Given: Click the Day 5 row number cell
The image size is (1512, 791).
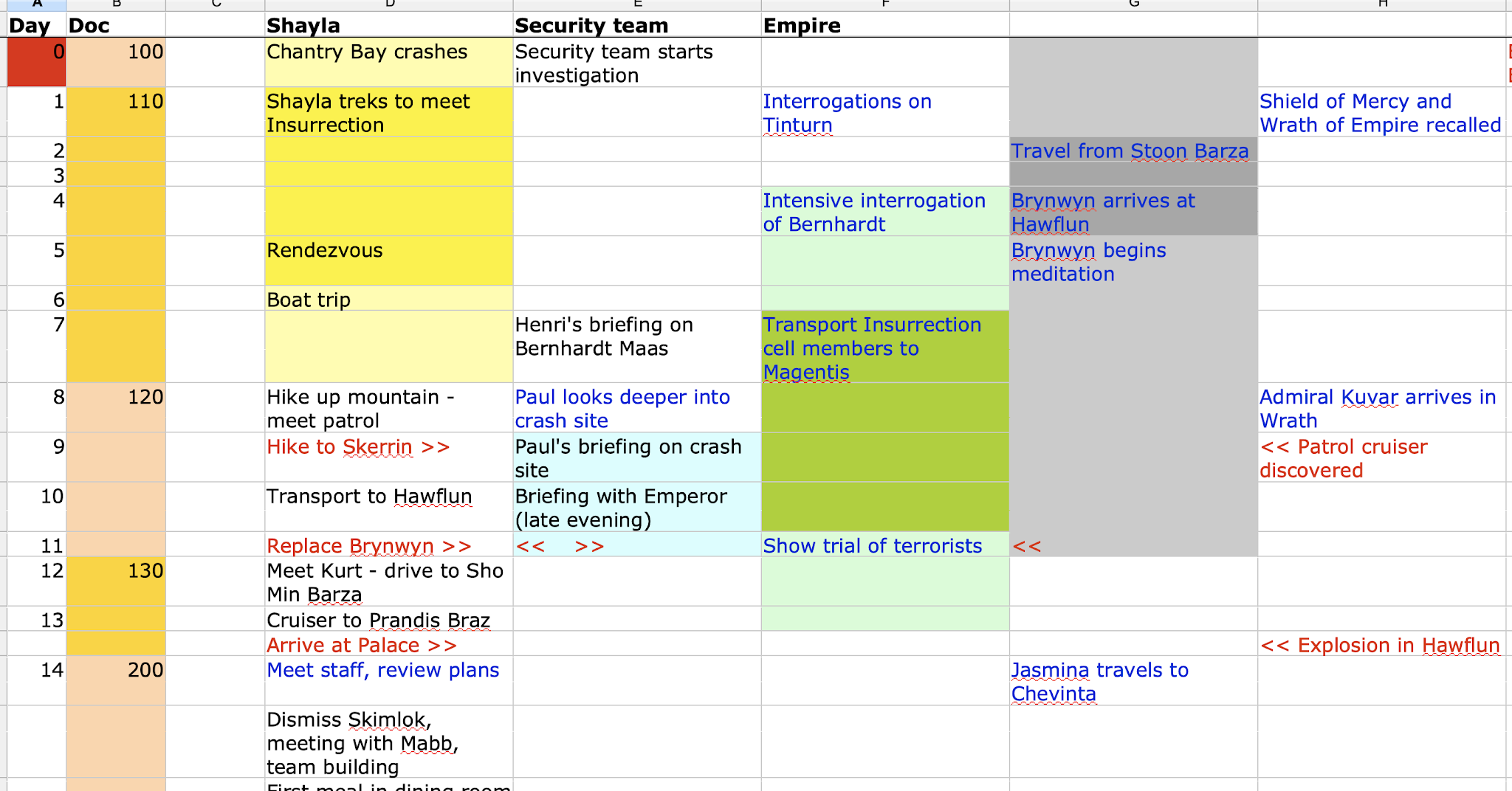Looking at the screenshot, I should pyautogui.click(x=36, y=260).
